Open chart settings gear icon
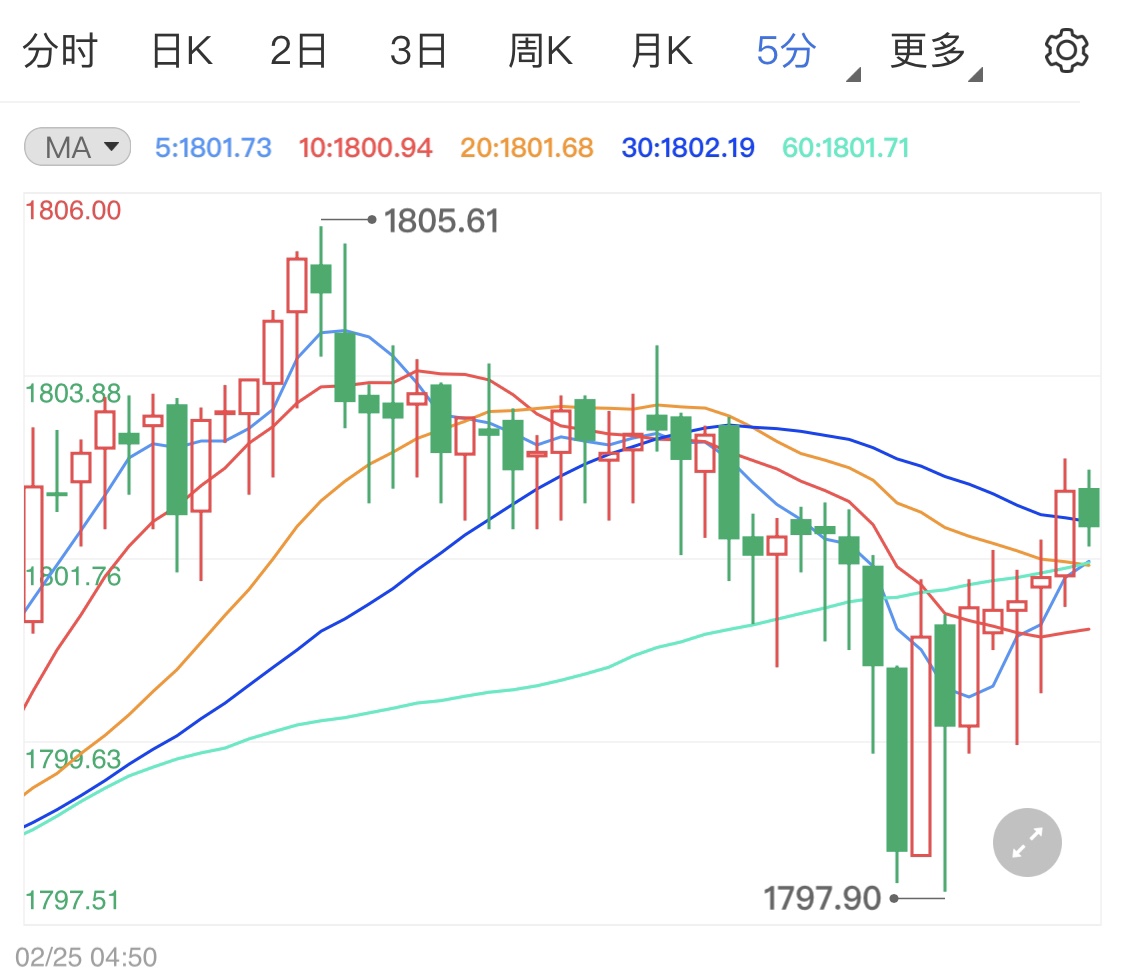 [1065, 50]
